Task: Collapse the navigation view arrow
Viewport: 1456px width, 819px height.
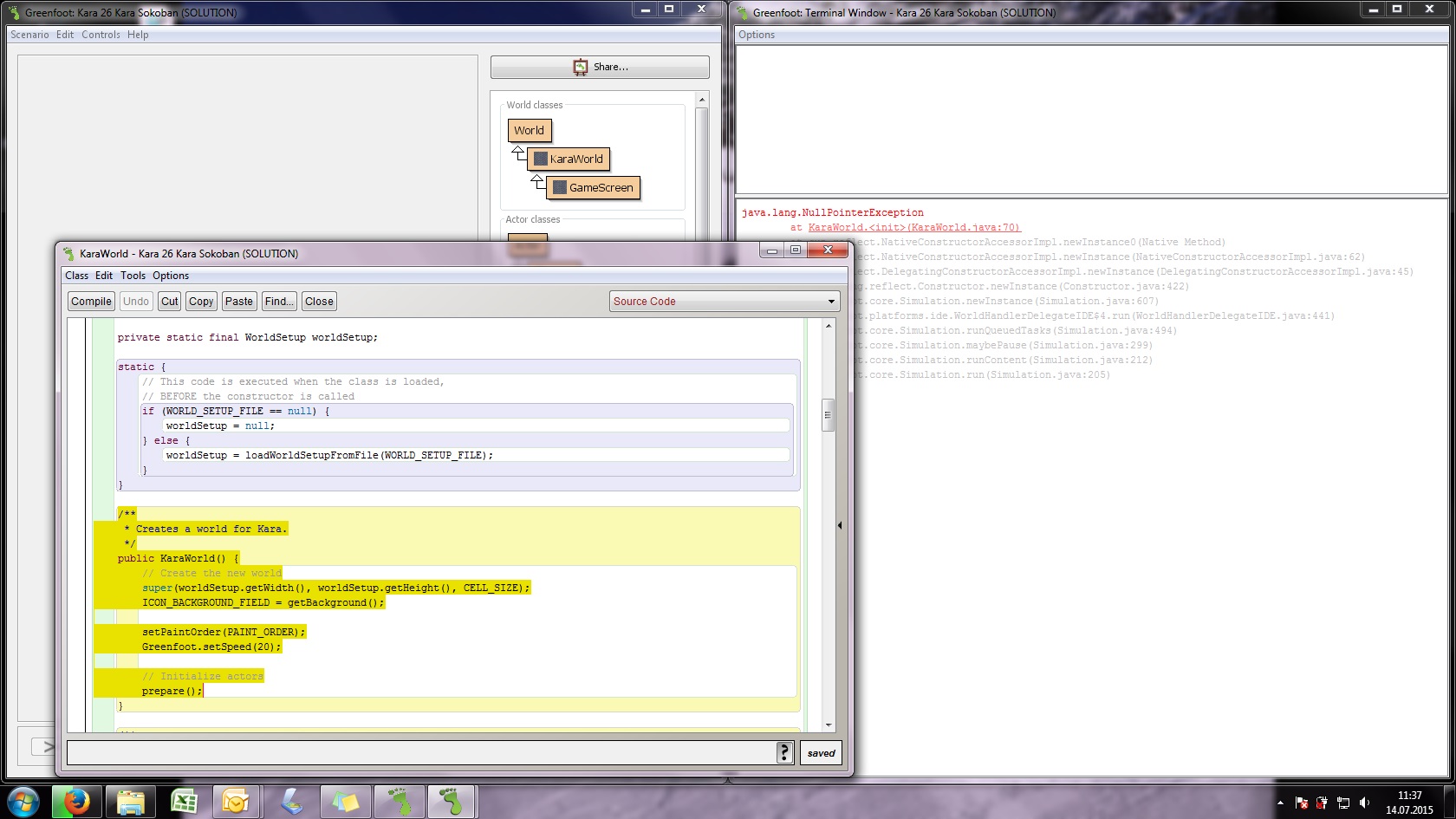Action: tap(840, 525)
